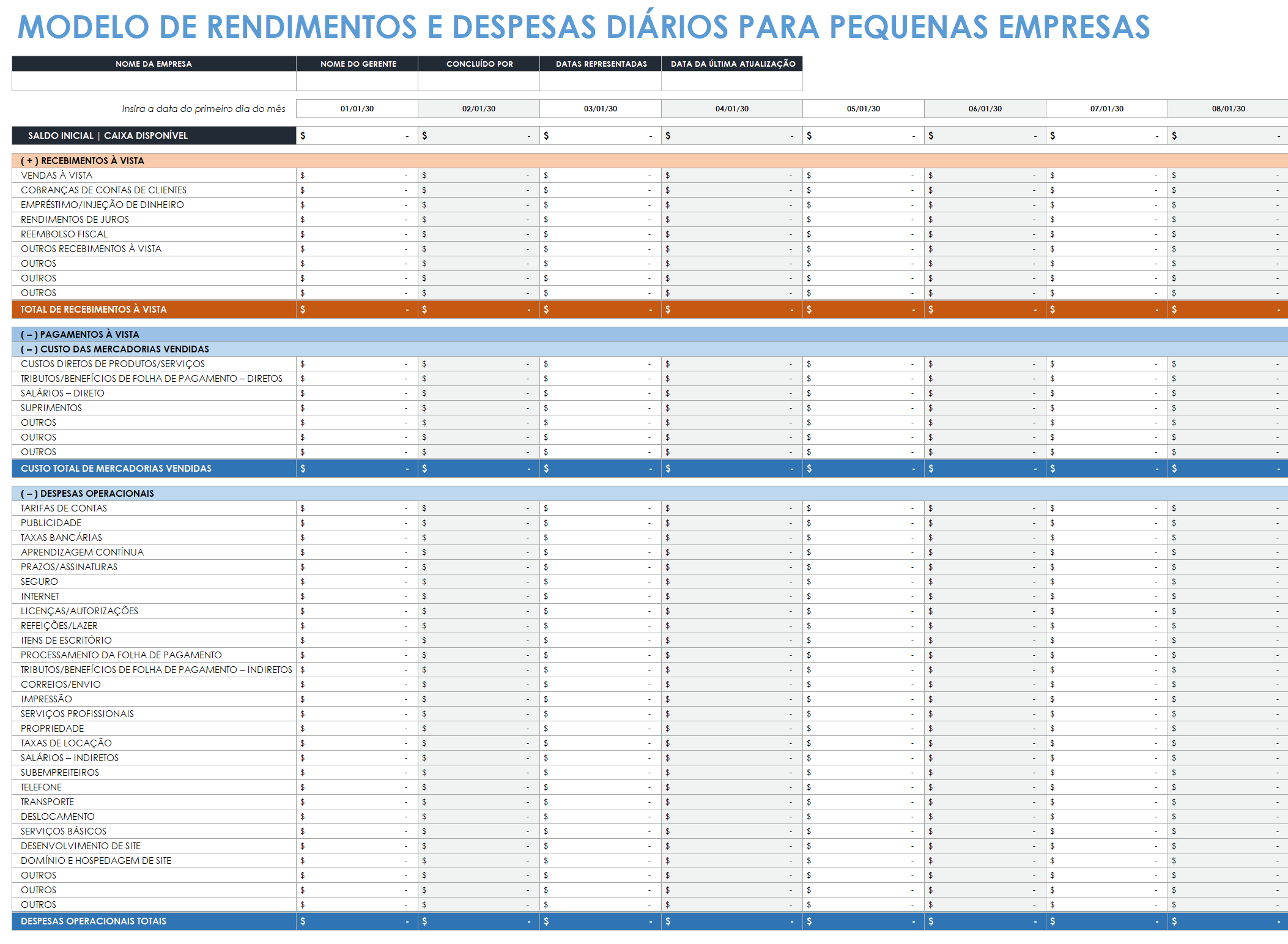1288x944 pixels.
Task: Click the empty field under Datas Representadas
Action: (x=601, y=81)
